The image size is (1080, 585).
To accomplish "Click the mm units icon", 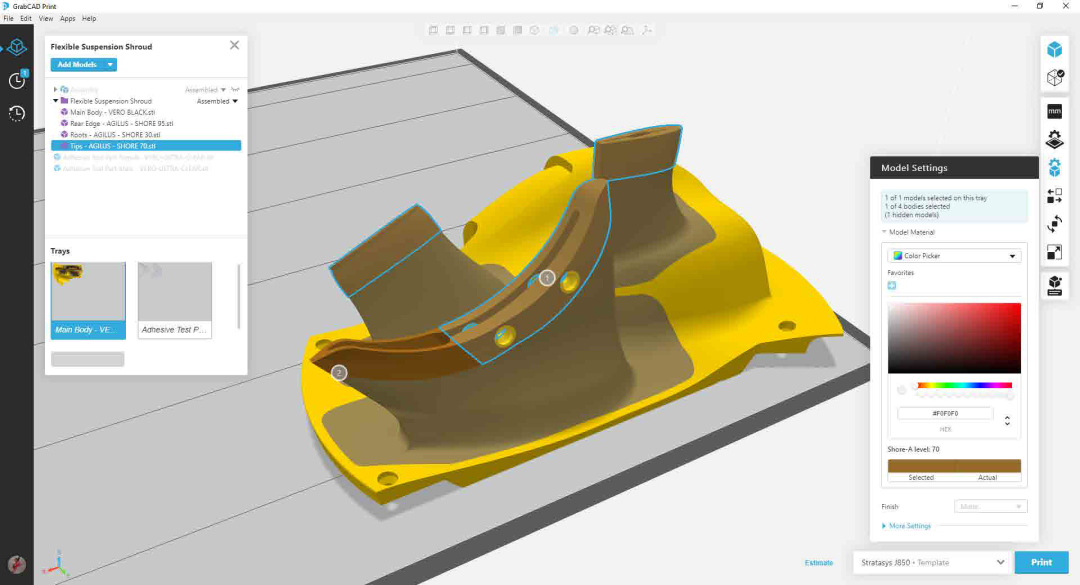I will [1054, 112].
